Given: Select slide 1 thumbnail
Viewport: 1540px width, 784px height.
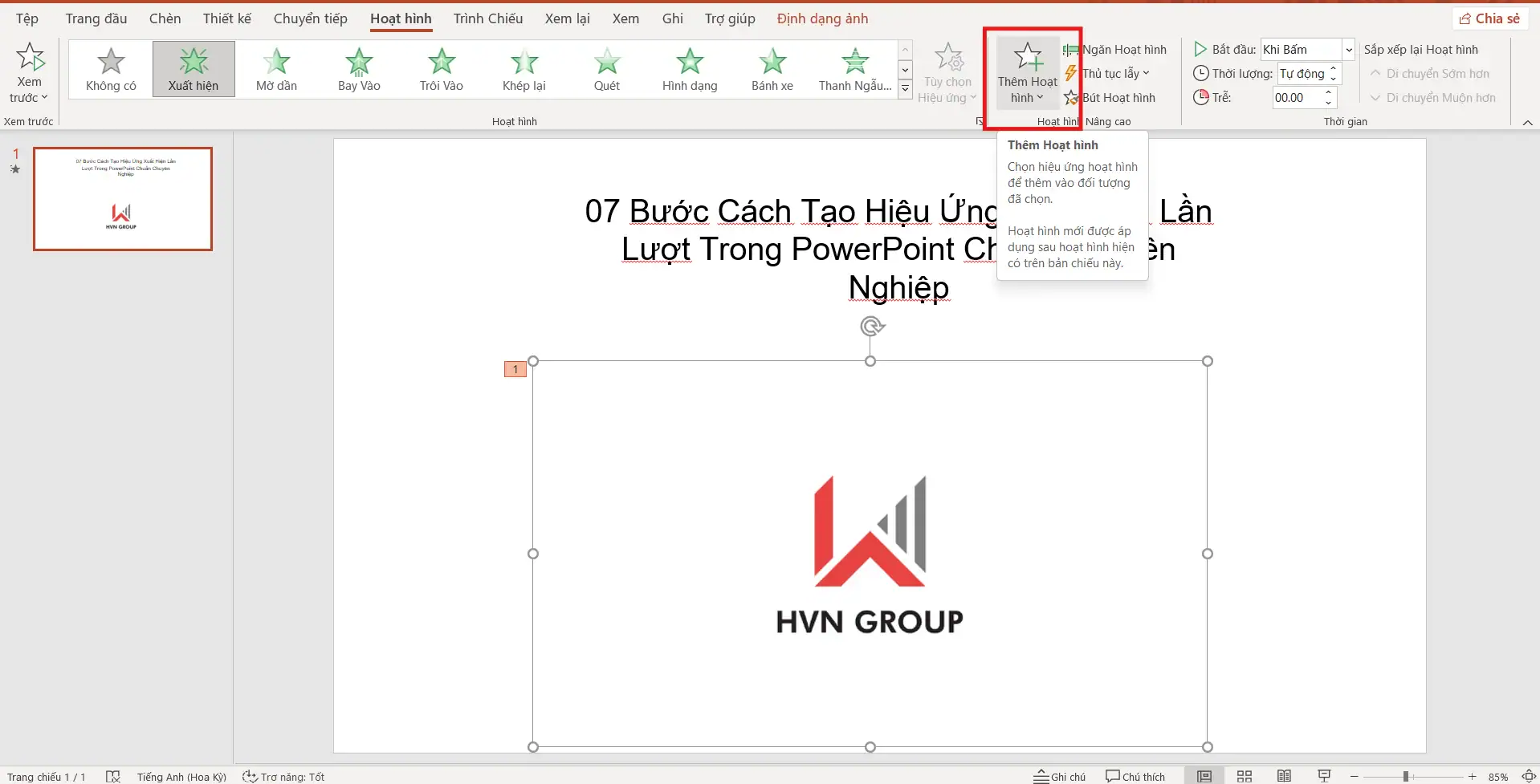Looking at the screenshot, I should tap(123, 199).
